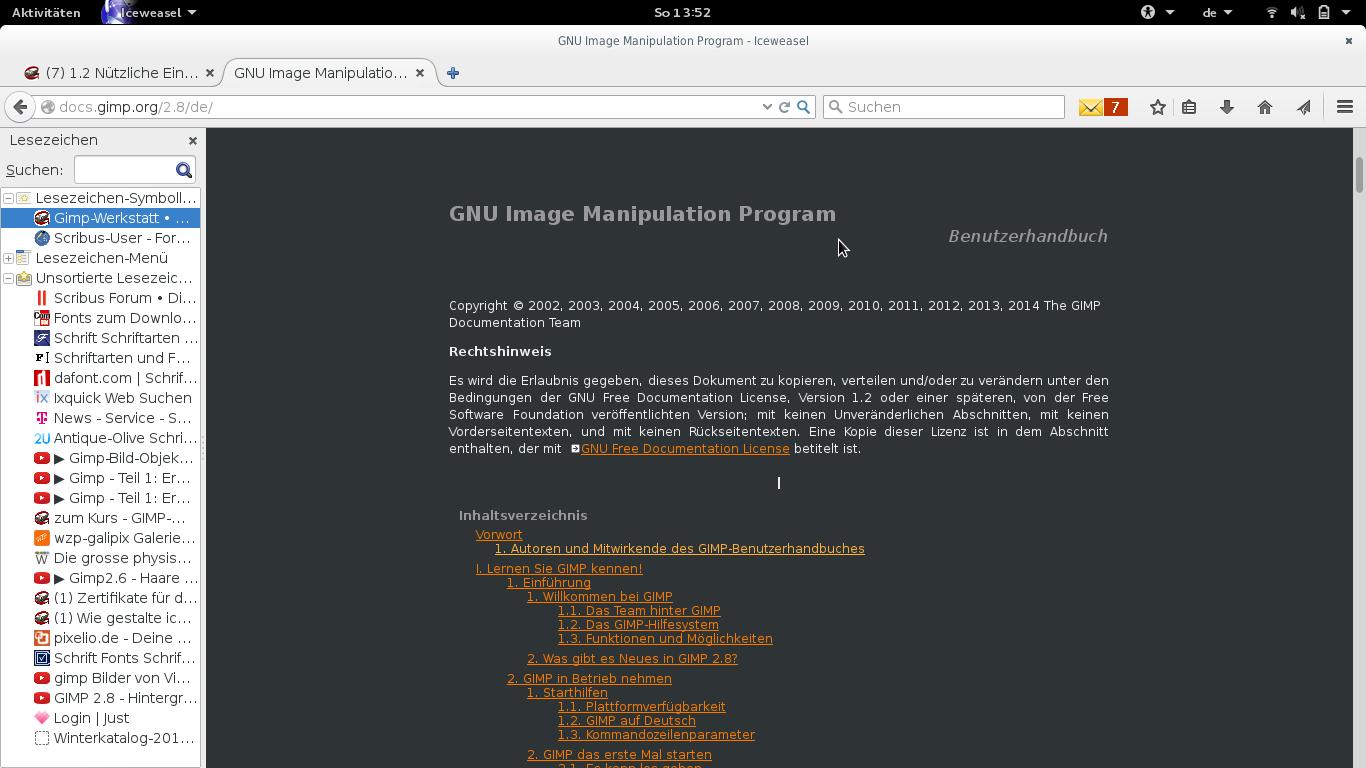
Task: Open '1.2. Das GIMP-Hilfesystem' link
Action: pyautogui.click(x=638, y=625)
